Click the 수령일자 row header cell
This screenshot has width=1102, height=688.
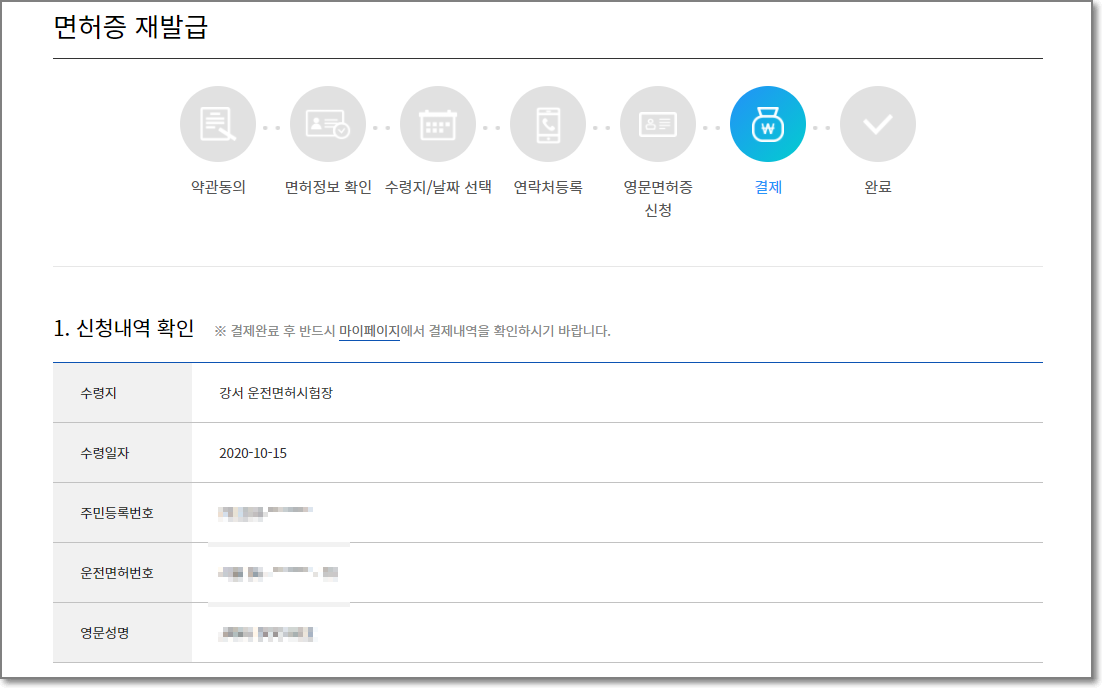[122, 453]
